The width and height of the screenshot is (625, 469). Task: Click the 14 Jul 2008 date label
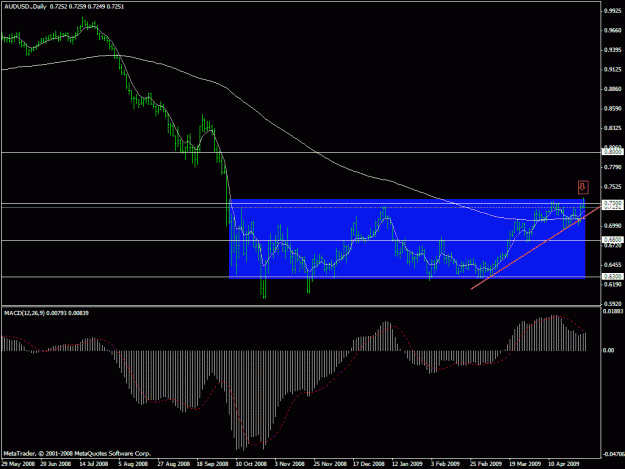click(x=94, y=464)
